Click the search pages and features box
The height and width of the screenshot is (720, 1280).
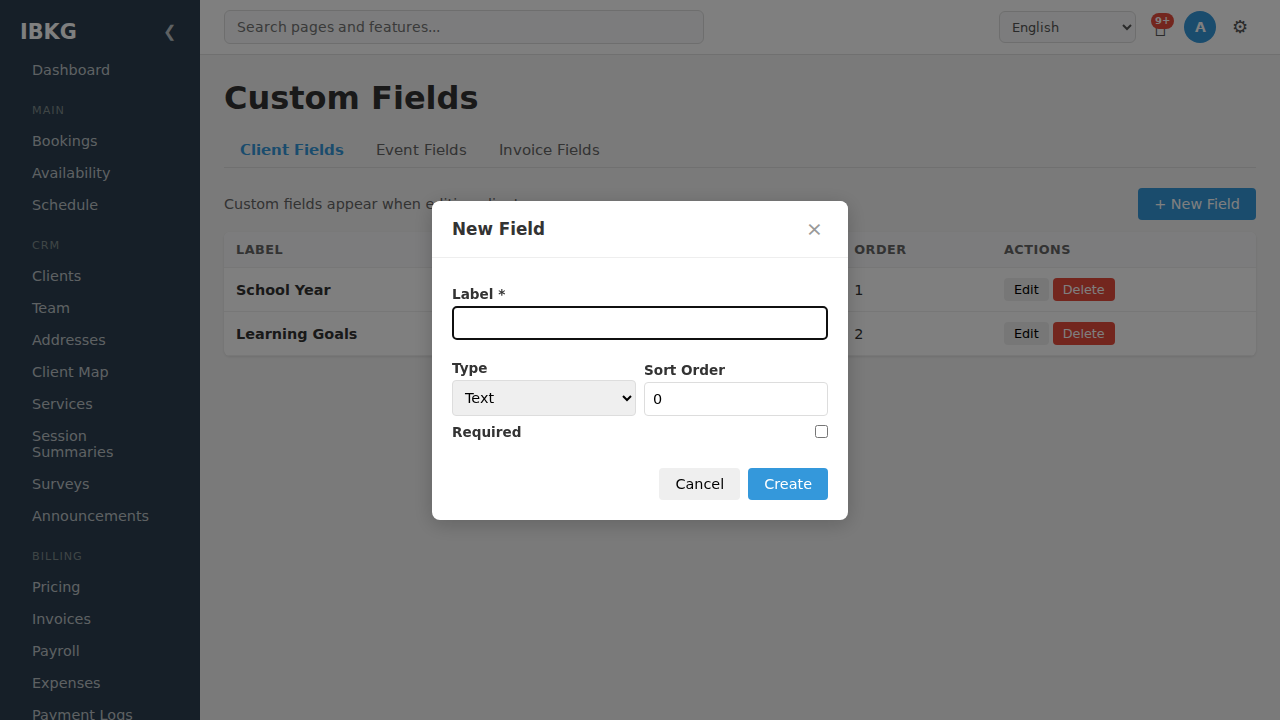coord(464,27)
